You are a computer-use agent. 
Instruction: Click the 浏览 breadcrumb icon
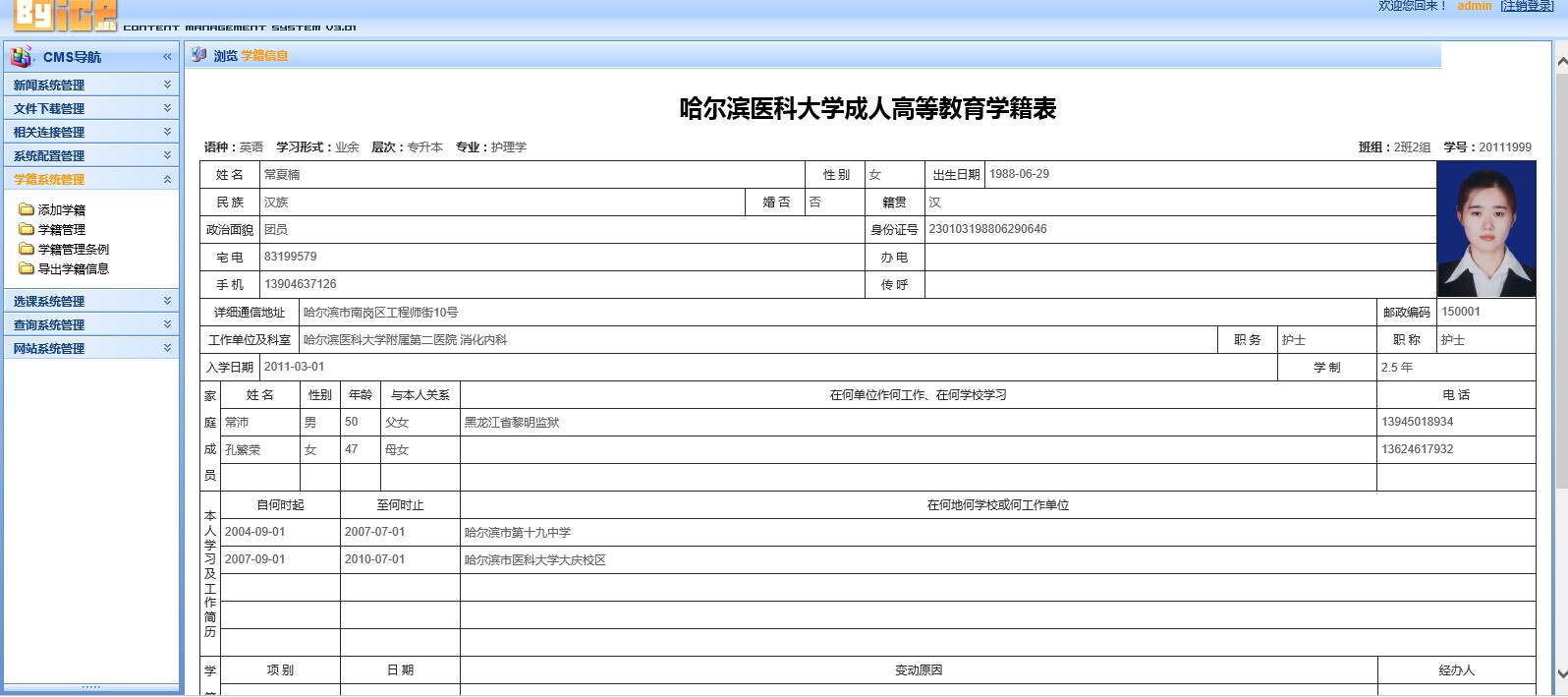click(x=199, y=55)
